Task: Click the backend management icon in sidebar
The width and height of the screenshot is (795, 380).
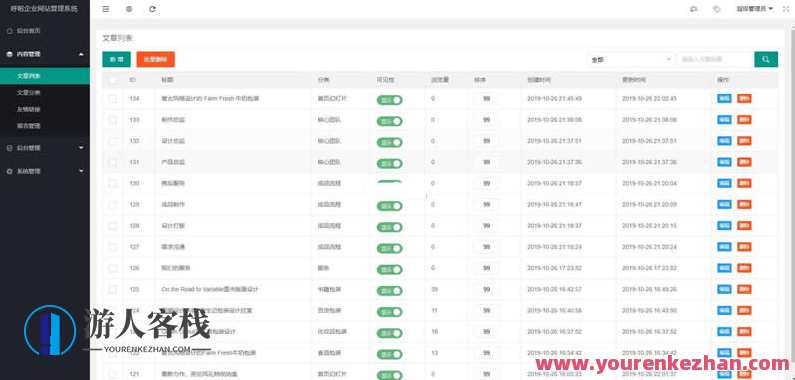Action: tap(9, 148)
